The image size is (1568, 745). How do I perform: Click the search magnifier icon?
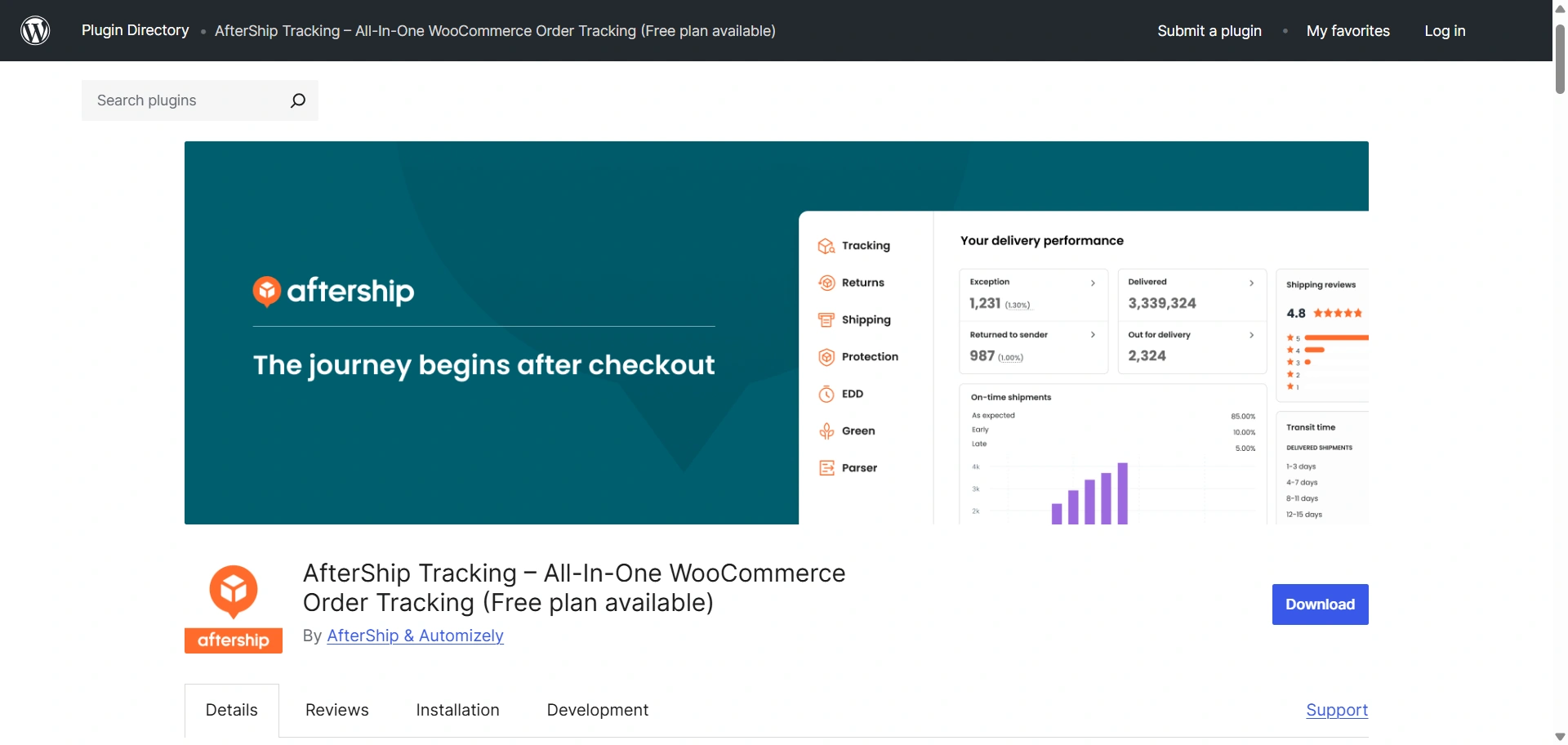[298, 100]
